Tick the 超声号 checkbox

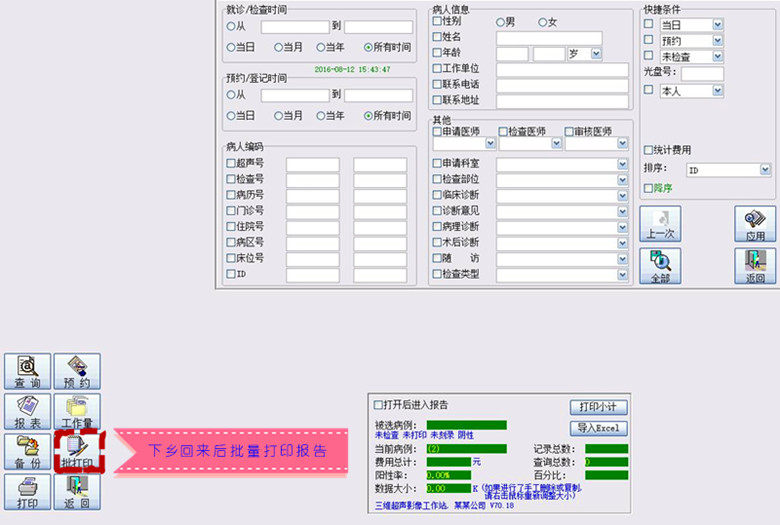(x=231, y=163)
